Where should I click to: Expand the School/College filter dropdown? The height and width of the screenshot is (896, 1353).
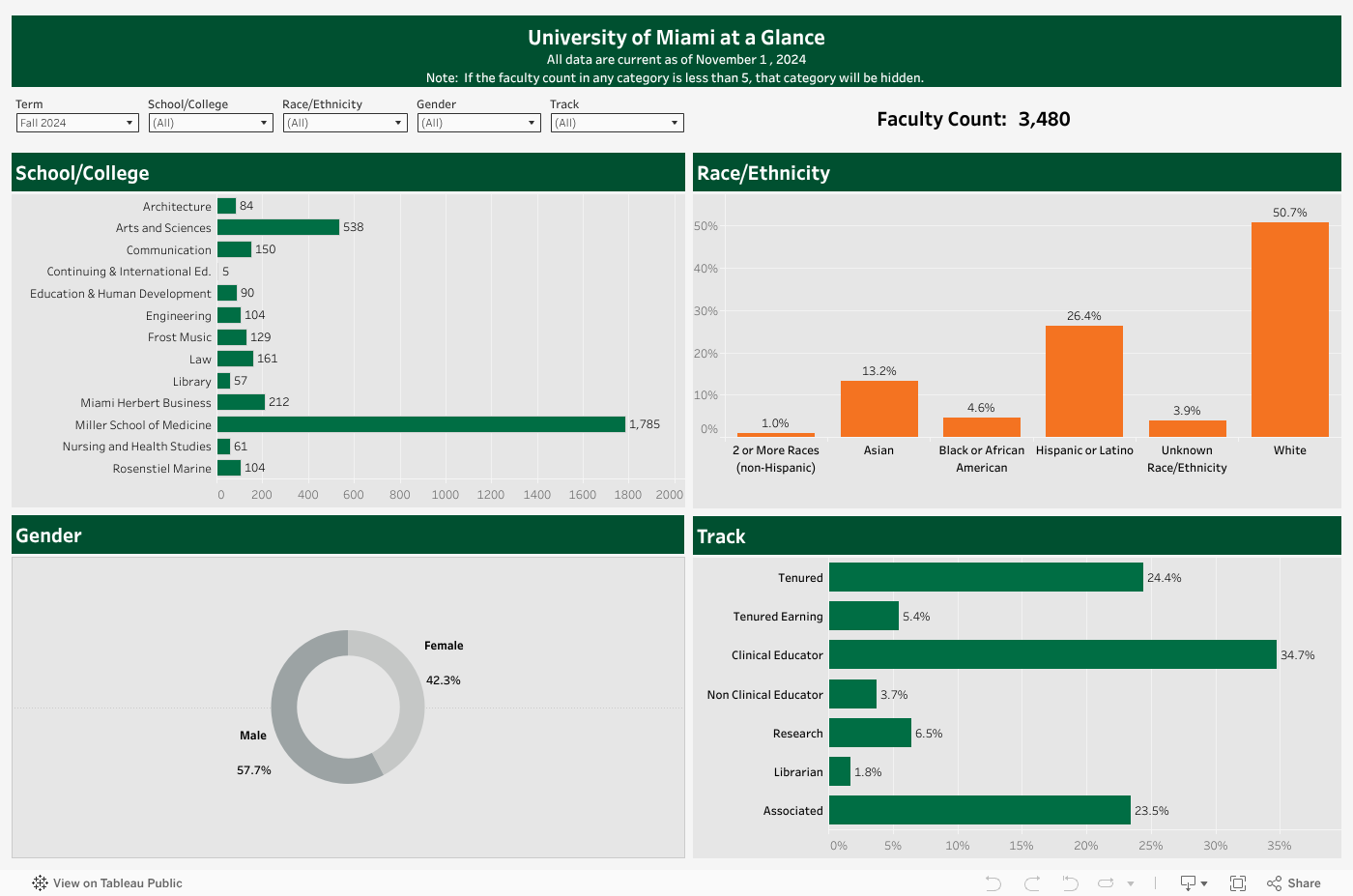click(x=211, y=123)
